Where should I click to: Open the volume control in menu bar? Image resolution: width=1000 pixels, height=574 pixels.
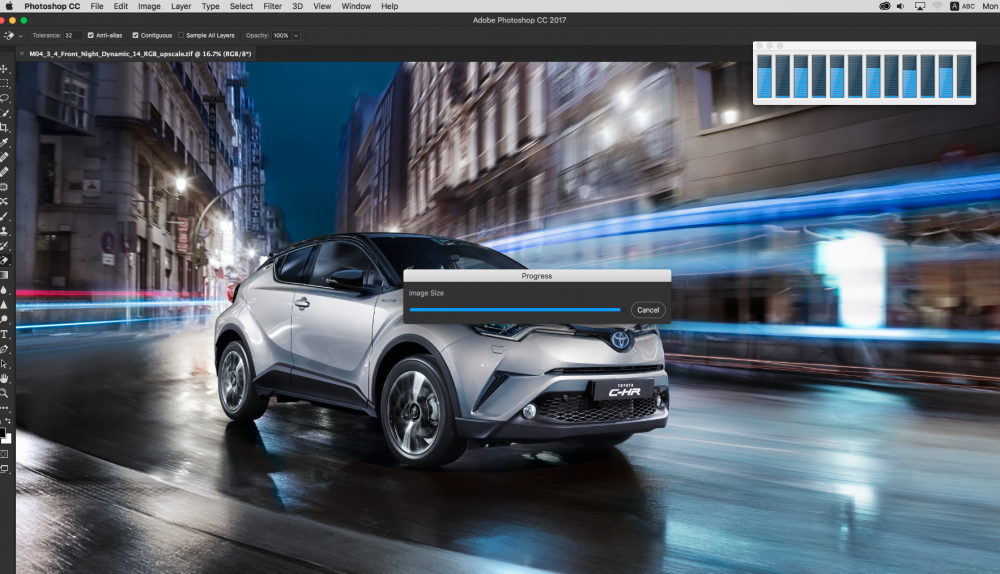point(901,6)
